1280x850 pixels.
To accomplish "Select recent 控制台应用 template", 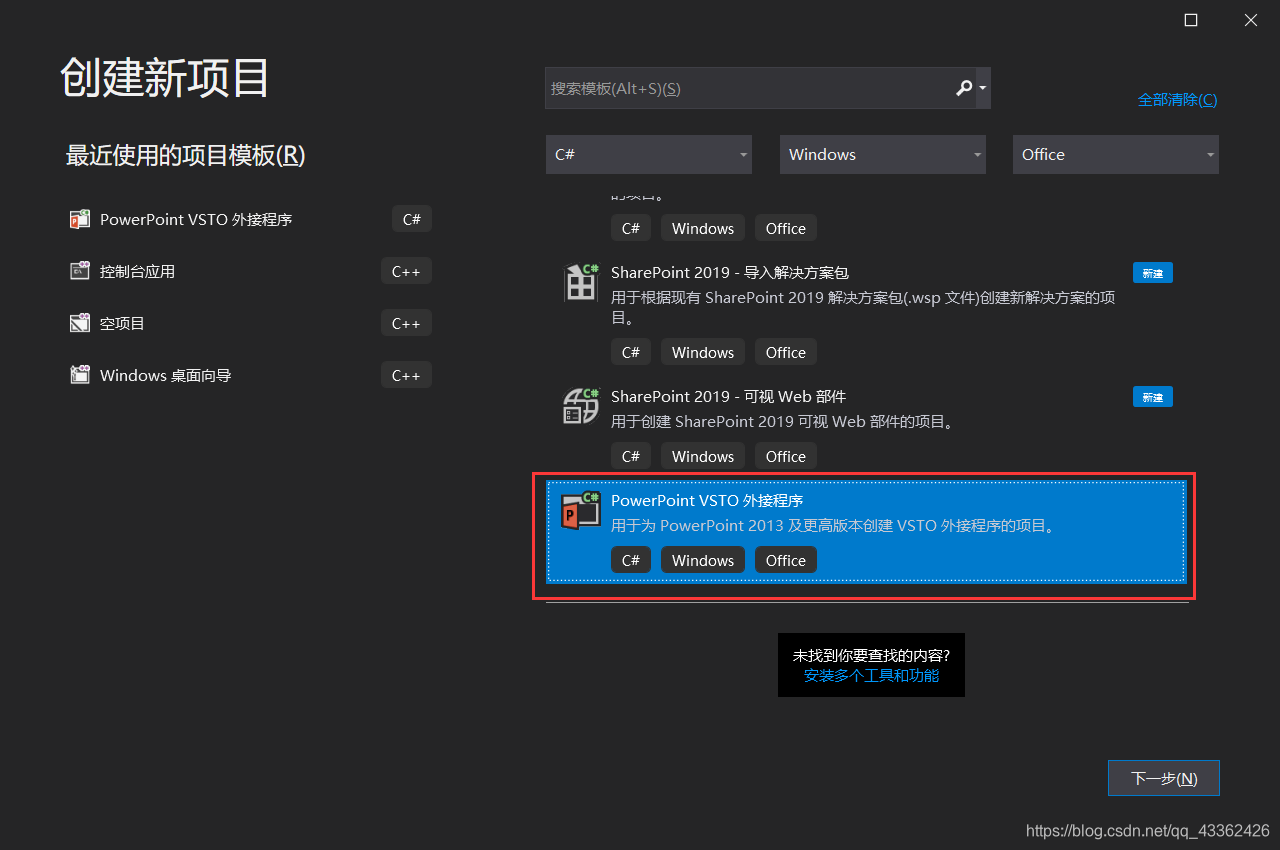I will pos(250,271).
